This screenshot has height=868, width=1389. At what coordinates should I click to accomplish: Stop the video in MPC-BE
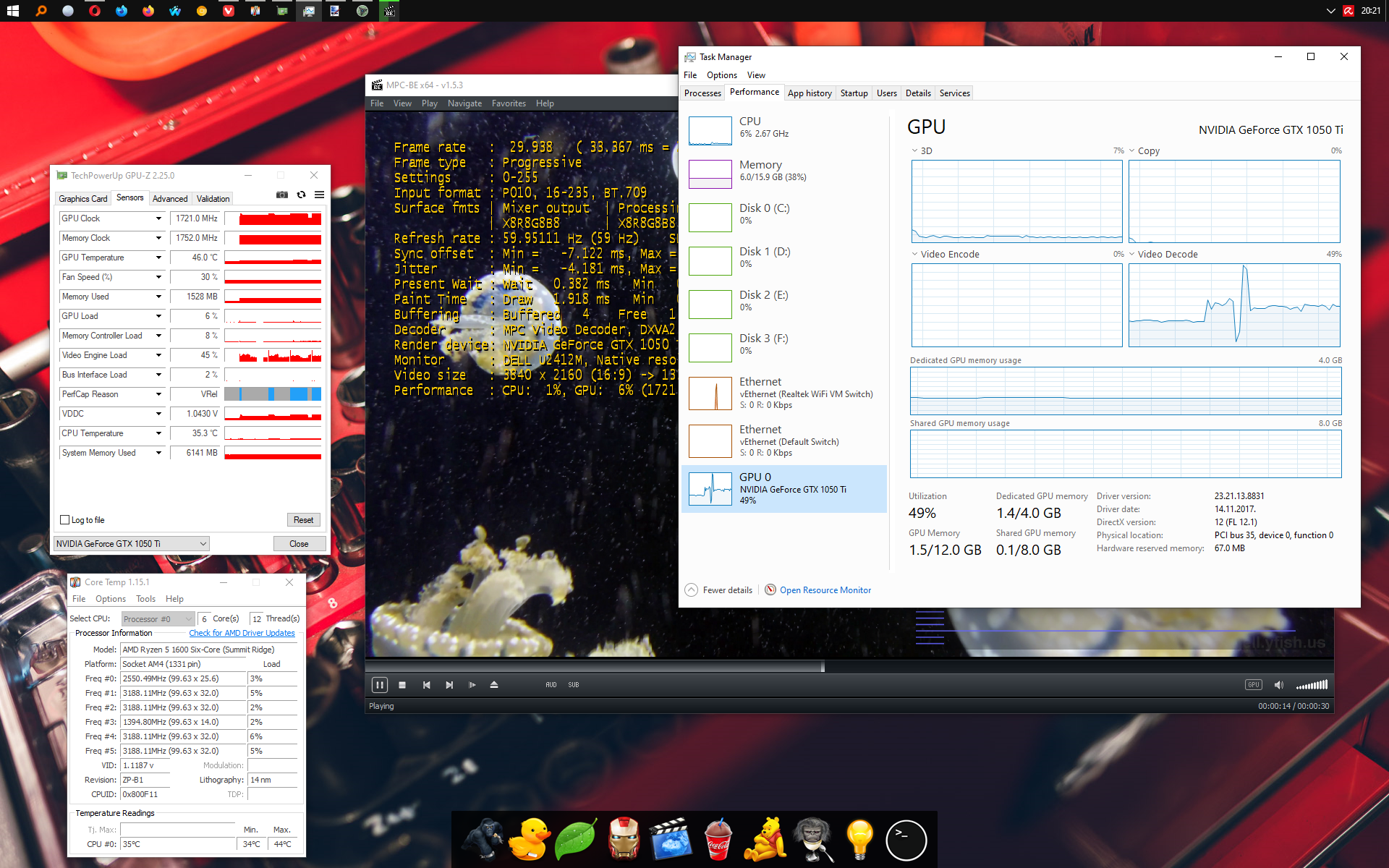click(402, 685)
